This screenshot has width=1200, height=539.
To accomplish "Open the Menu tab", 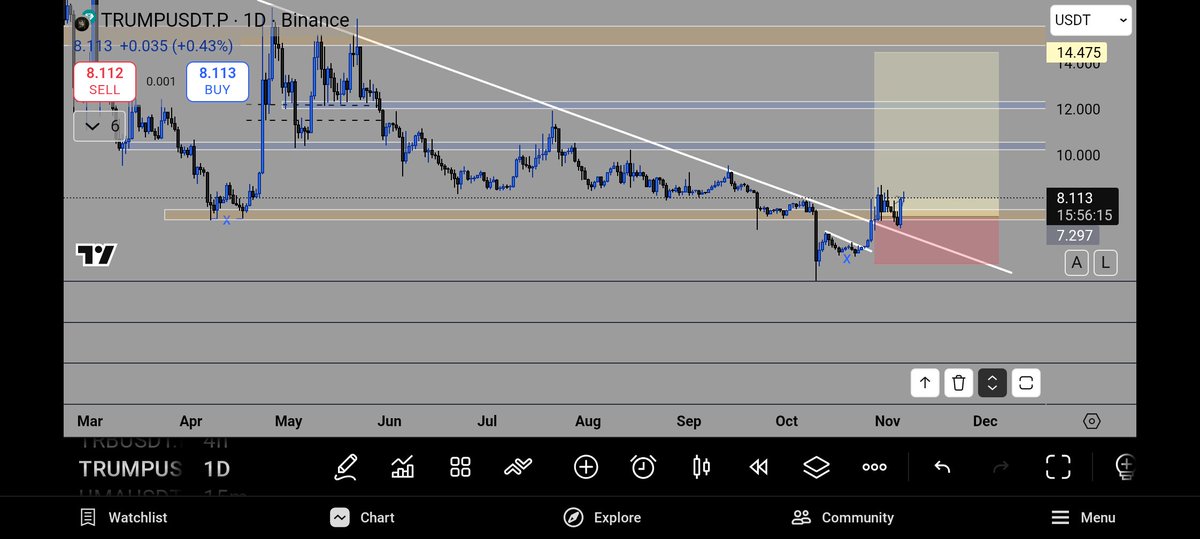I will click(x=1083, y=517).
